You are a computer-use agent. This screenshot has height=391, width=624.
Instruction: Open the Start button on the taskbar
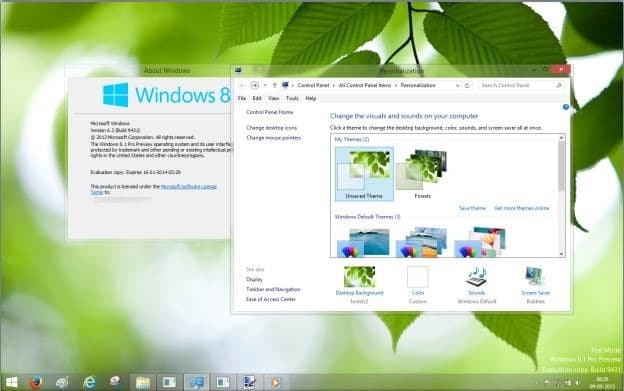point(12,382)
